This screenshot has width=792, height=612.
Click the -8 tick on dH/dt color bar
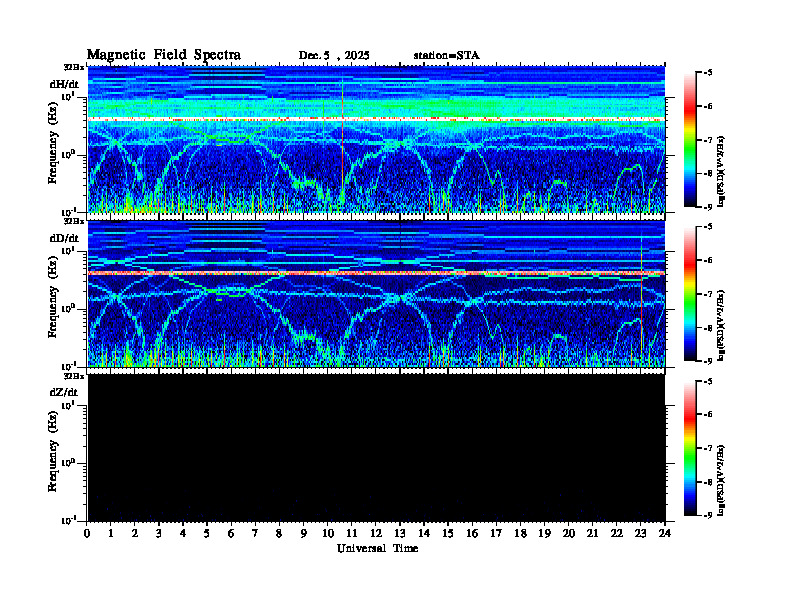(708, 173)
